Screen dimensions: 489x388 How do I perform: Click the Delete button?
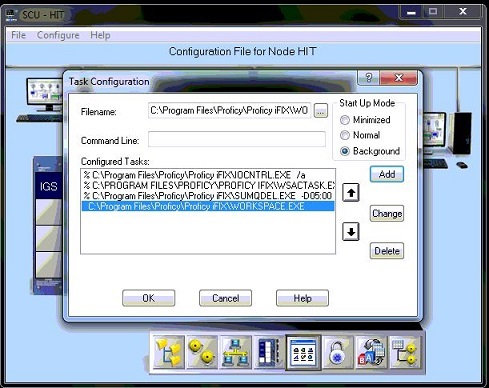[387, 251]
